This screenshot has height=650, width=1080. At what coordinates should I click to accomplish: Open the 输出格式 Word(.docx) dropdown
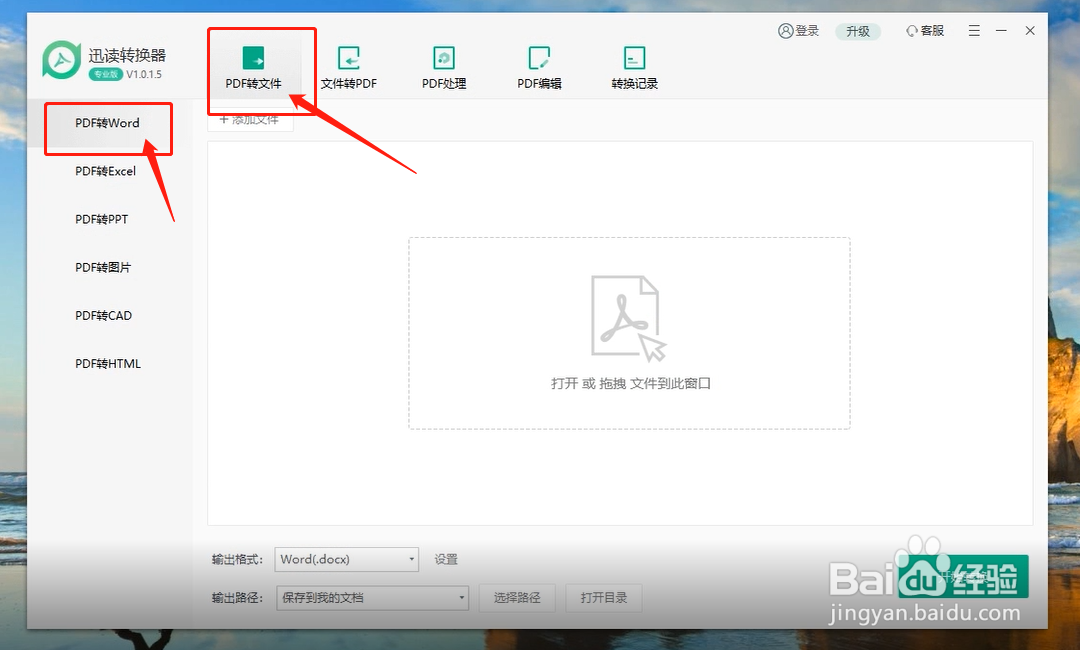point(346,559)
